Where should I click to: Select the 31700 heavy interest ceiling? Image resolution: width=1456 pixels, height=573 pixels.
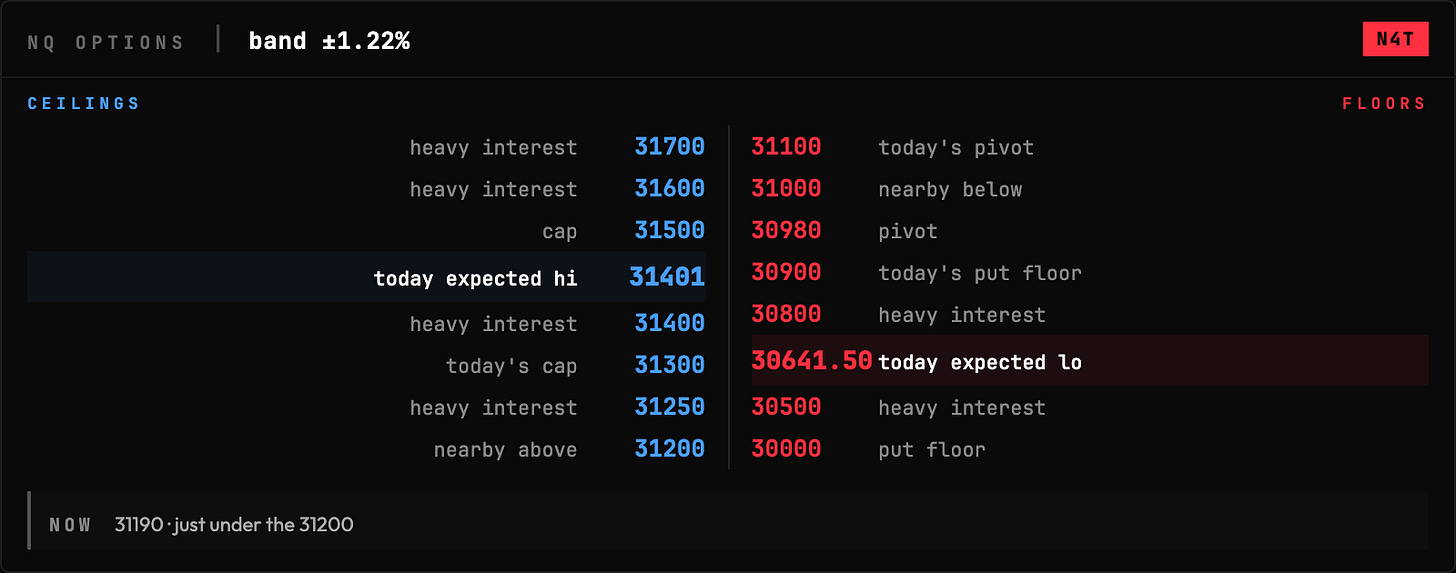367,147
